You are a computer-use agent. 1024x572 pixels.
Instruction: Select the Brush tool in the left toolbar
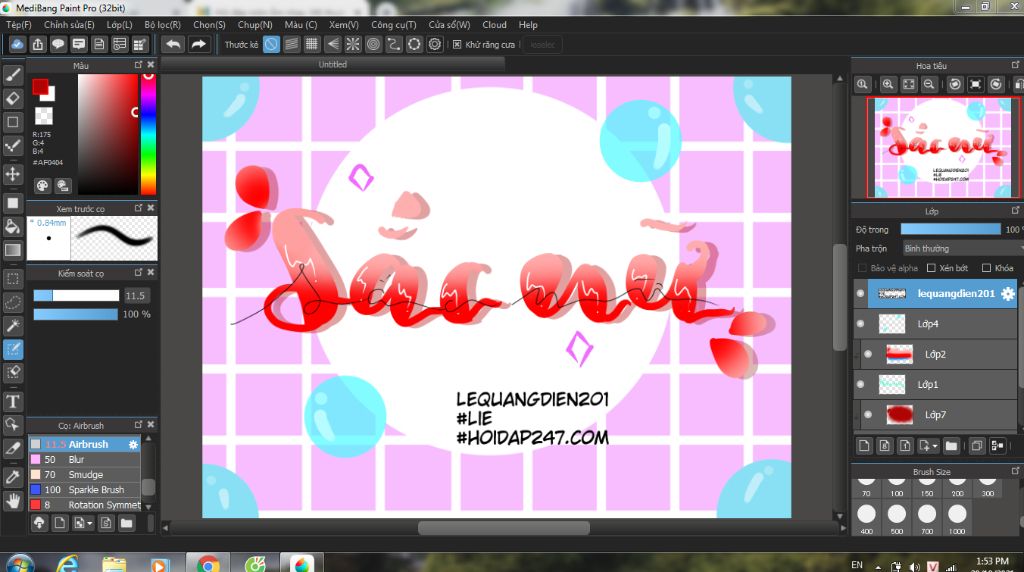coord(12,75)
